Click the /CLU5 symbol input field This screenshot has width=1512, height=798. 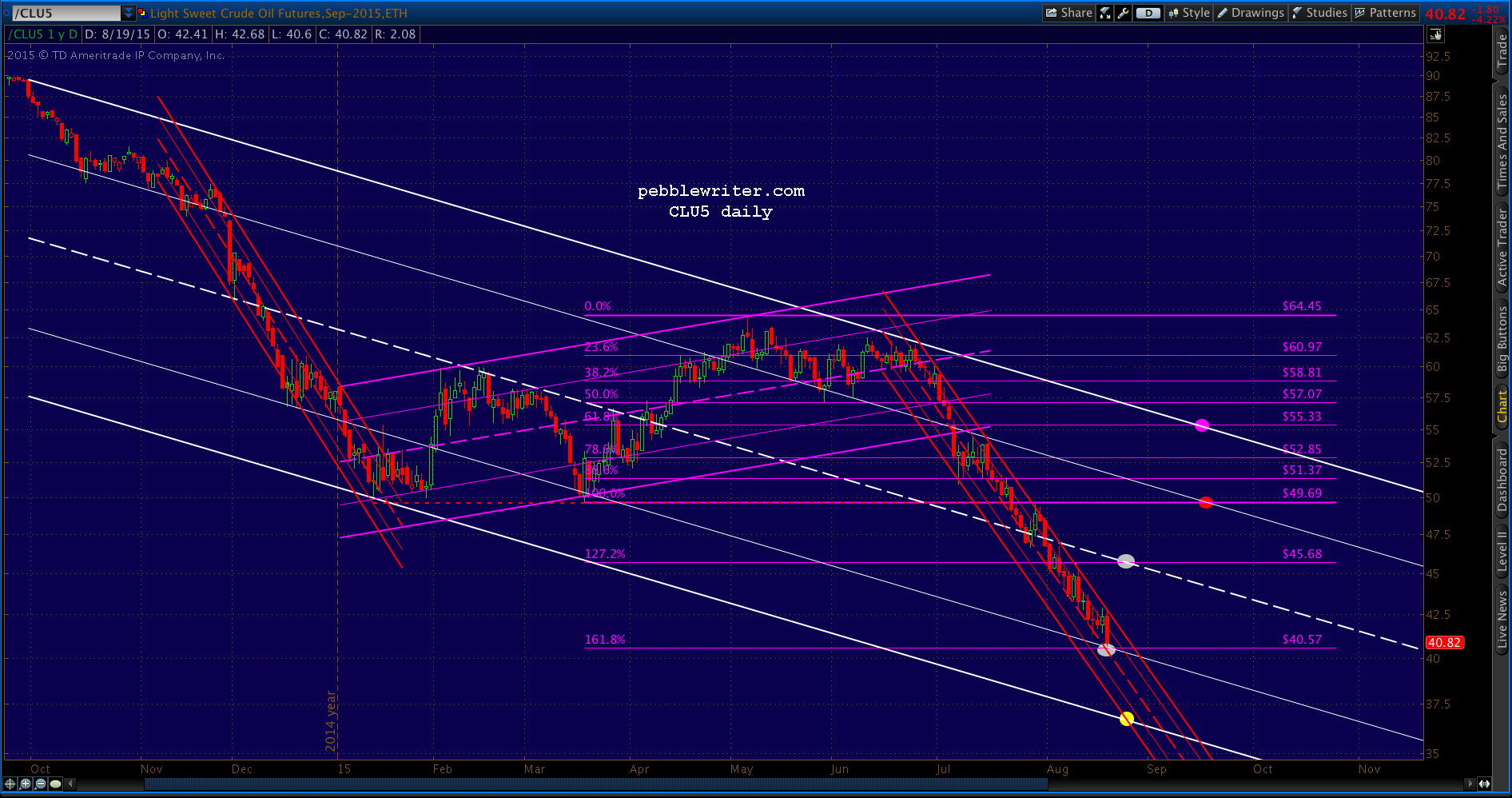66,13
